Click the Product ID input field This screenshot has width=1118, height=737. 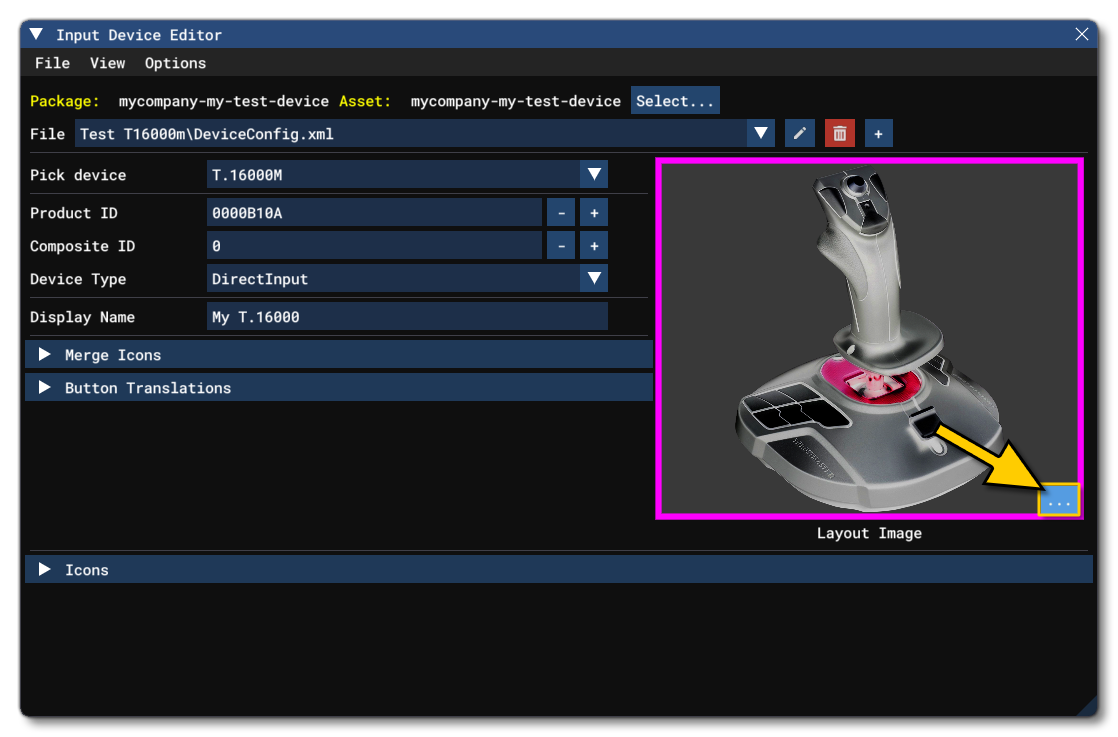pyautogui.click(x=374, y=213)
